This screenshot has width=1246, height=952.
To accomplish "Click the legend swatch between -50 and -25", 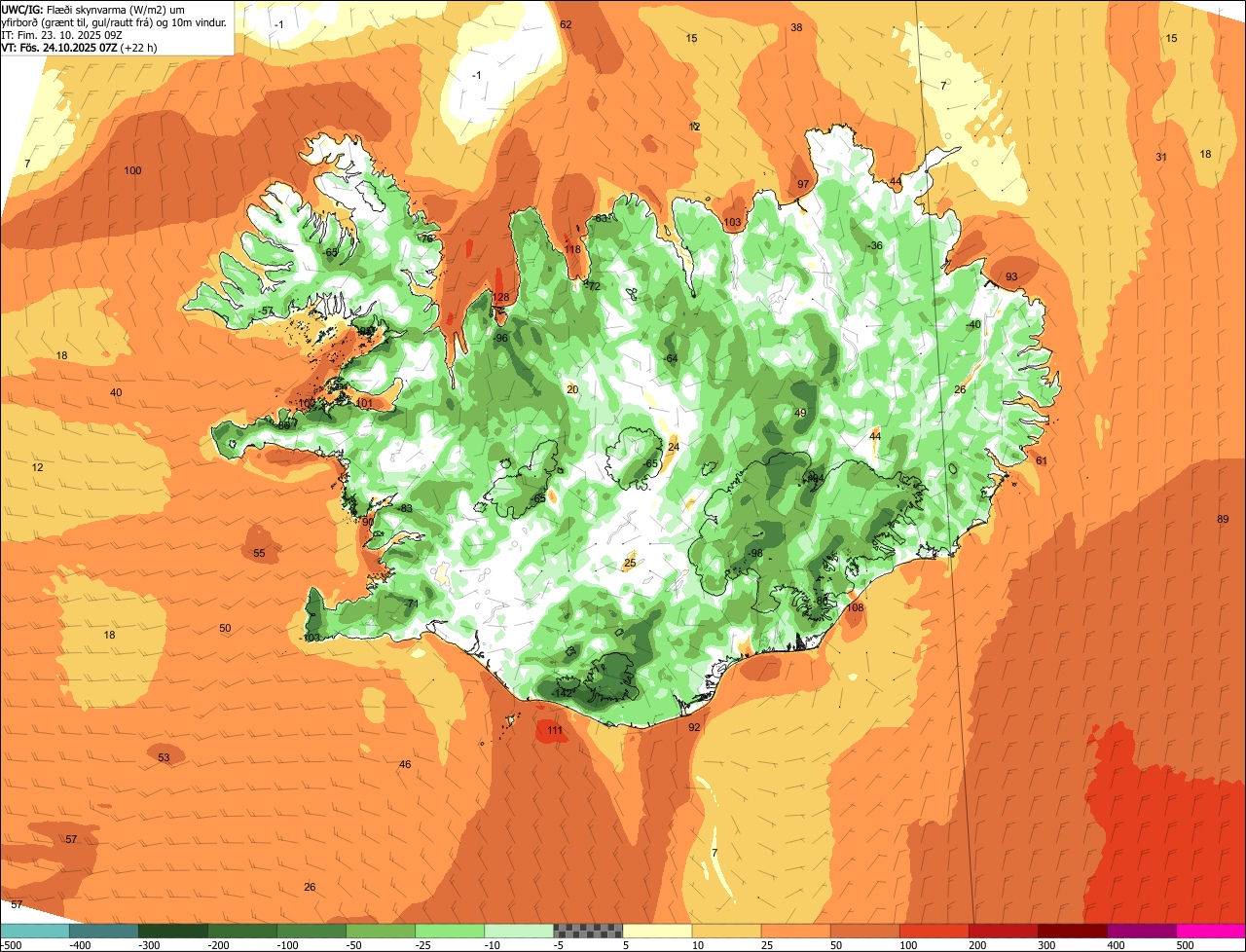I will [381, 930].
